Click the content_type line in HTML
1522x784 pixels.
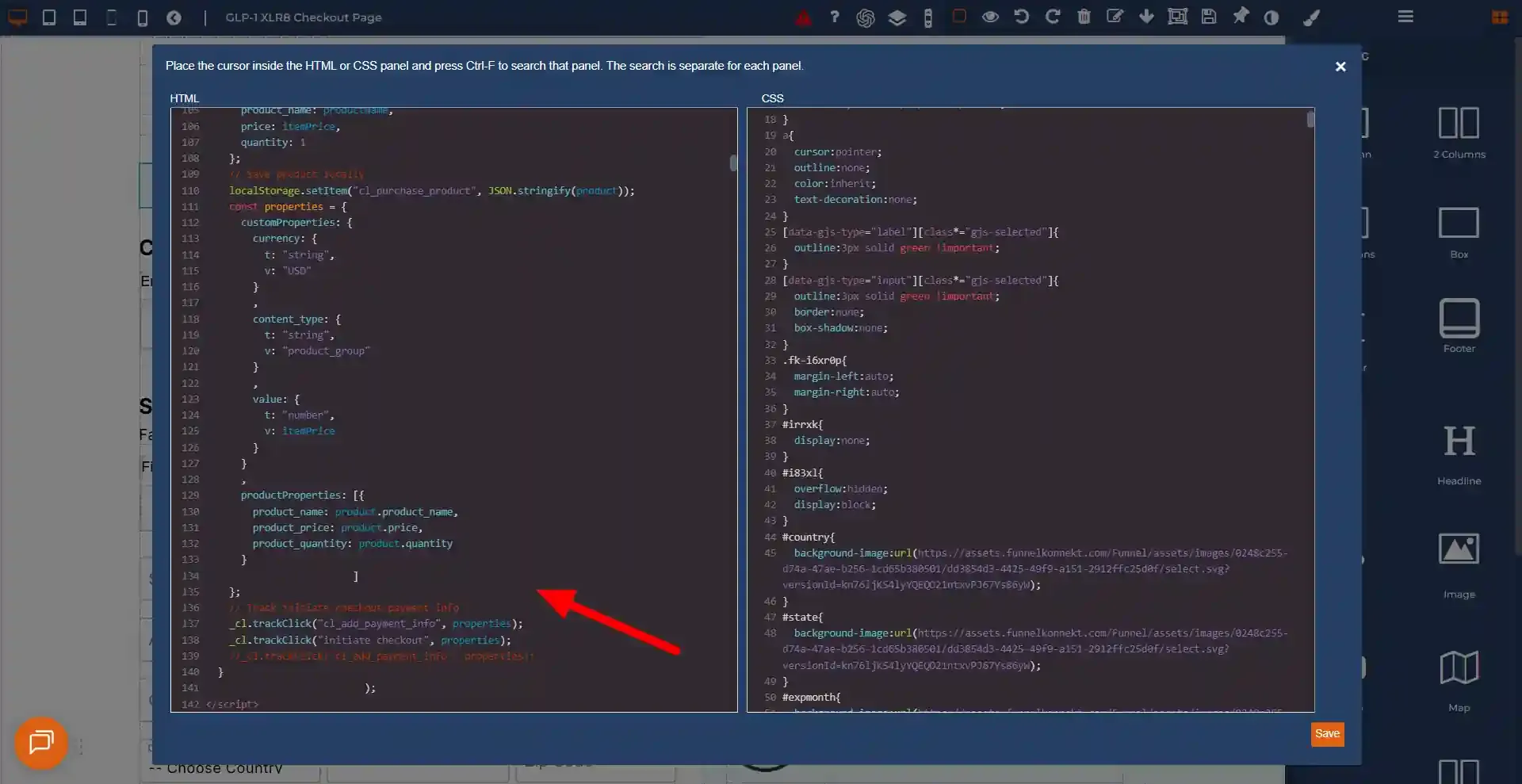click(296, 319)
